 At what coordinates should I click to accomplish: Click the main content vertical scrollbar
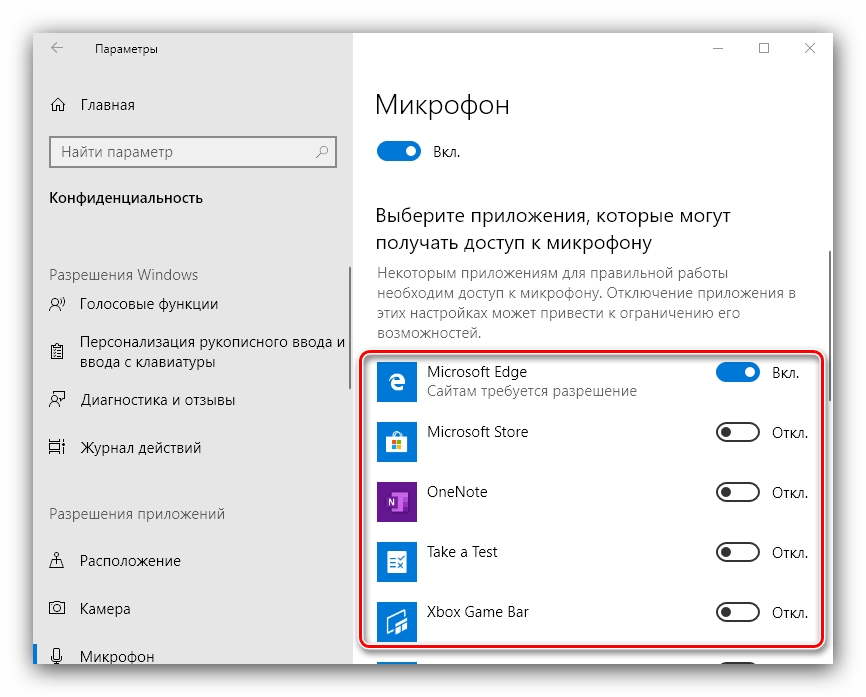pos(830,326)
